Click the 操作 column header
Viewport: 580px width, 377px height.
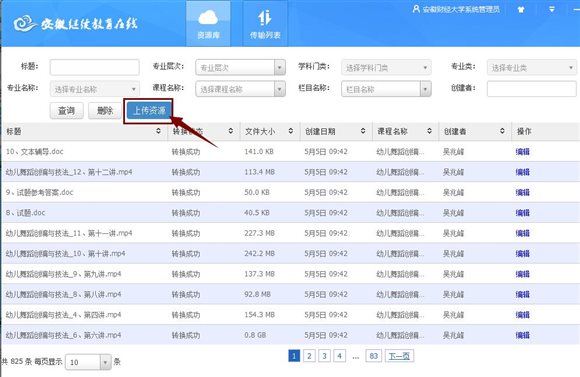[524, 131]
